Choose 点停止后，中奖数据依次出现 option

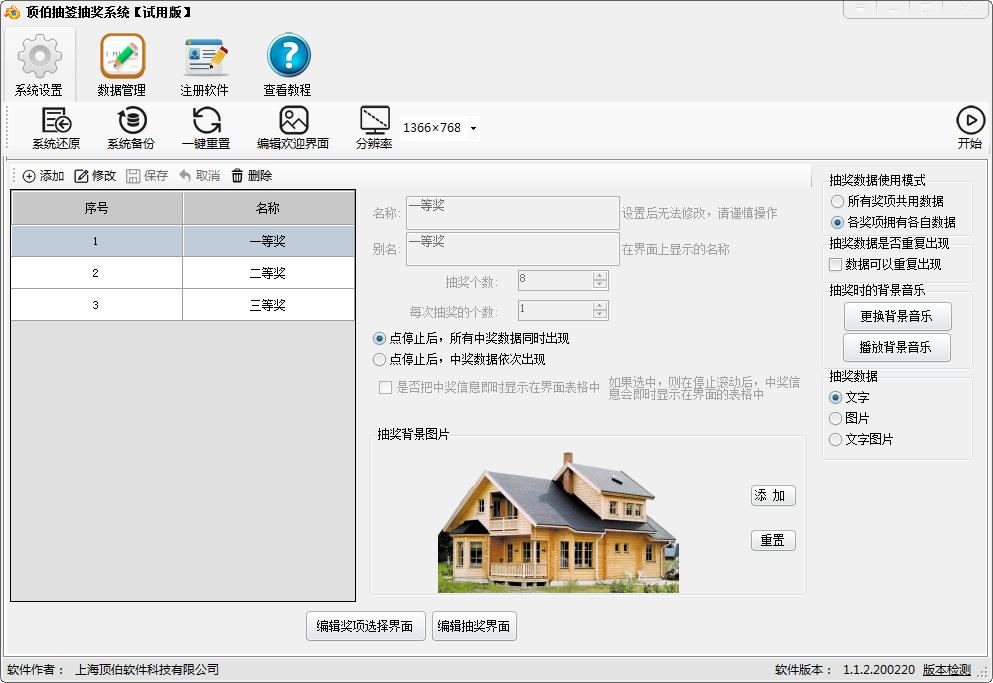tap(379, 359)
